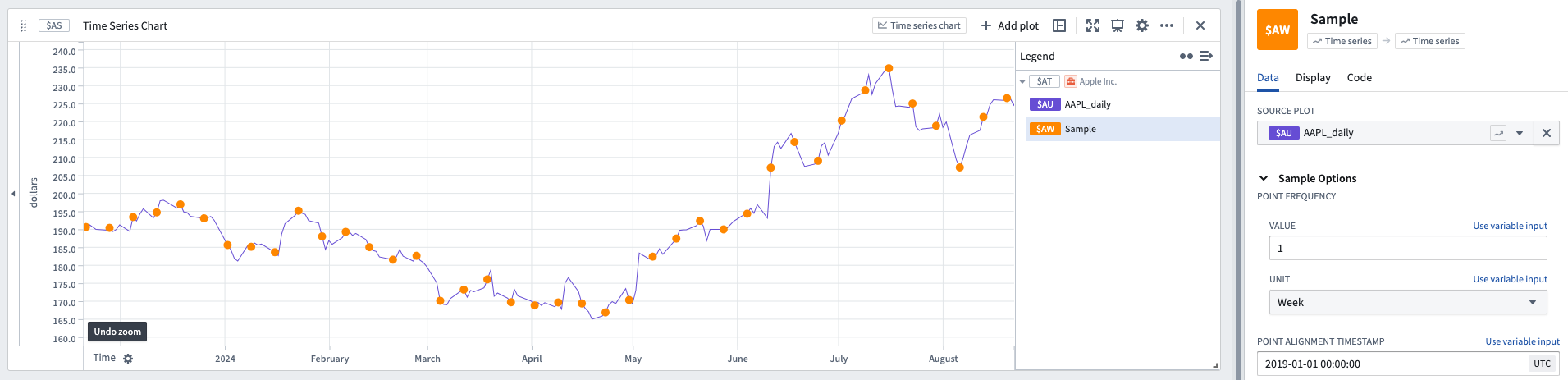Viewport: 1568px width, 380px height.
Task: Click the Resize handle at legend corner
Action: 1215,364
